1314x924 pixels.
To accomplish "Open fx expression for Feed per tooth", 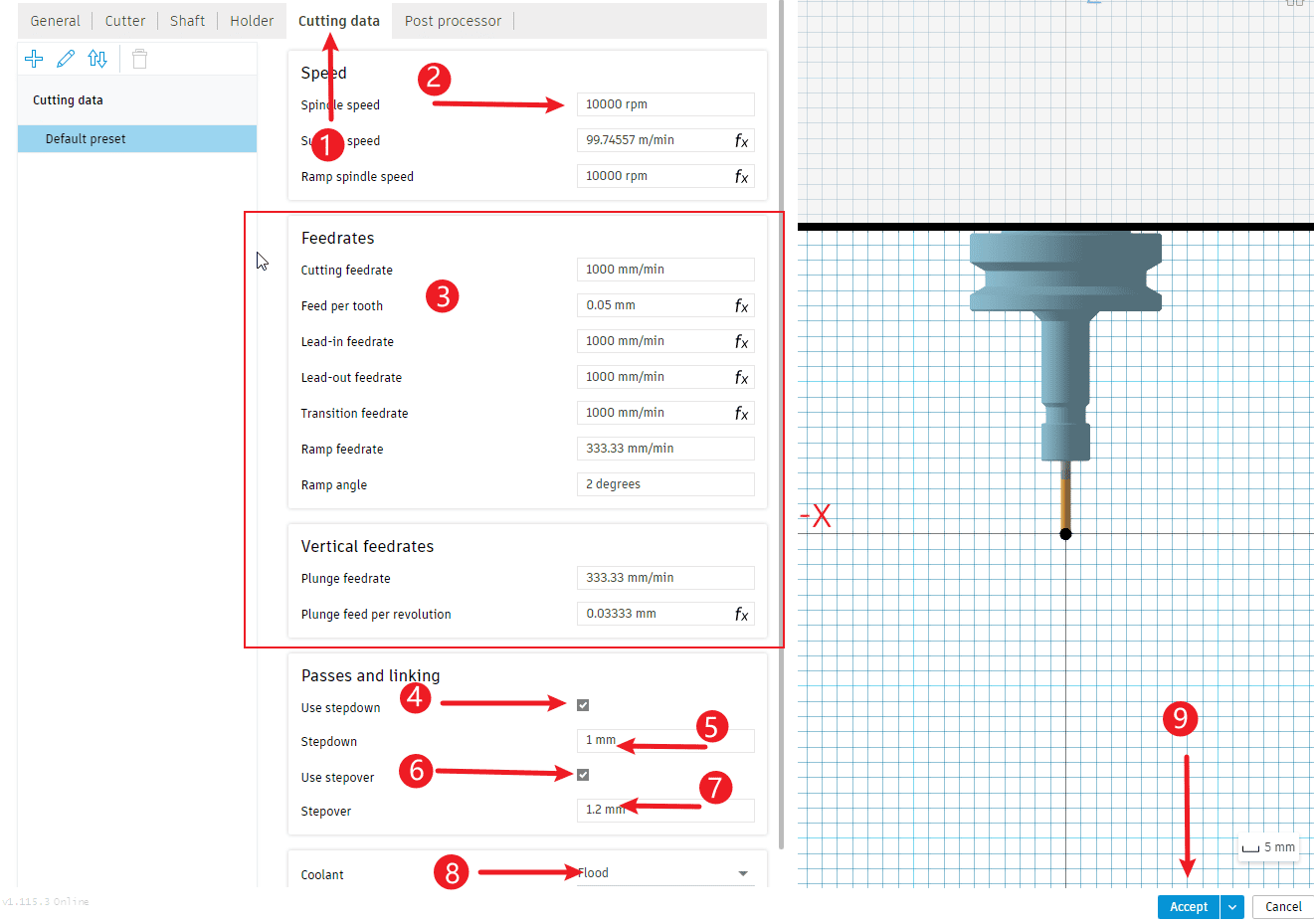I will click(741, 306).
